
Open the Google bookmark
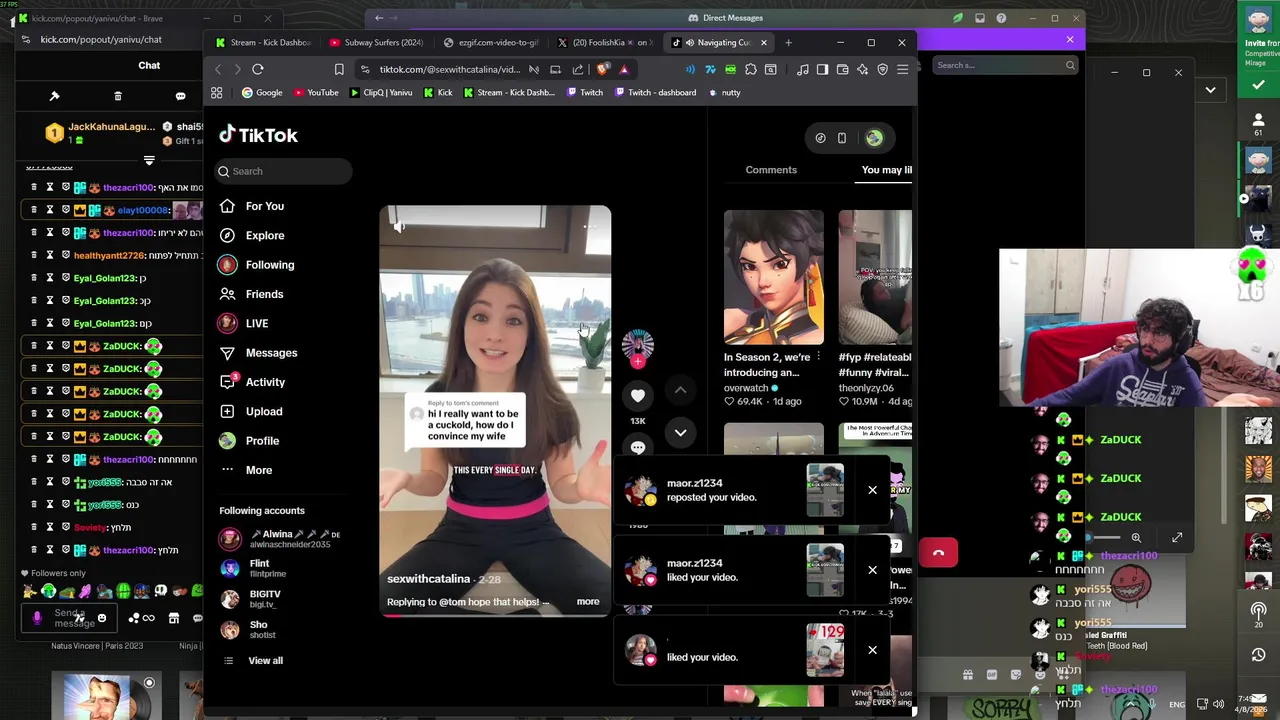(262, 92)
